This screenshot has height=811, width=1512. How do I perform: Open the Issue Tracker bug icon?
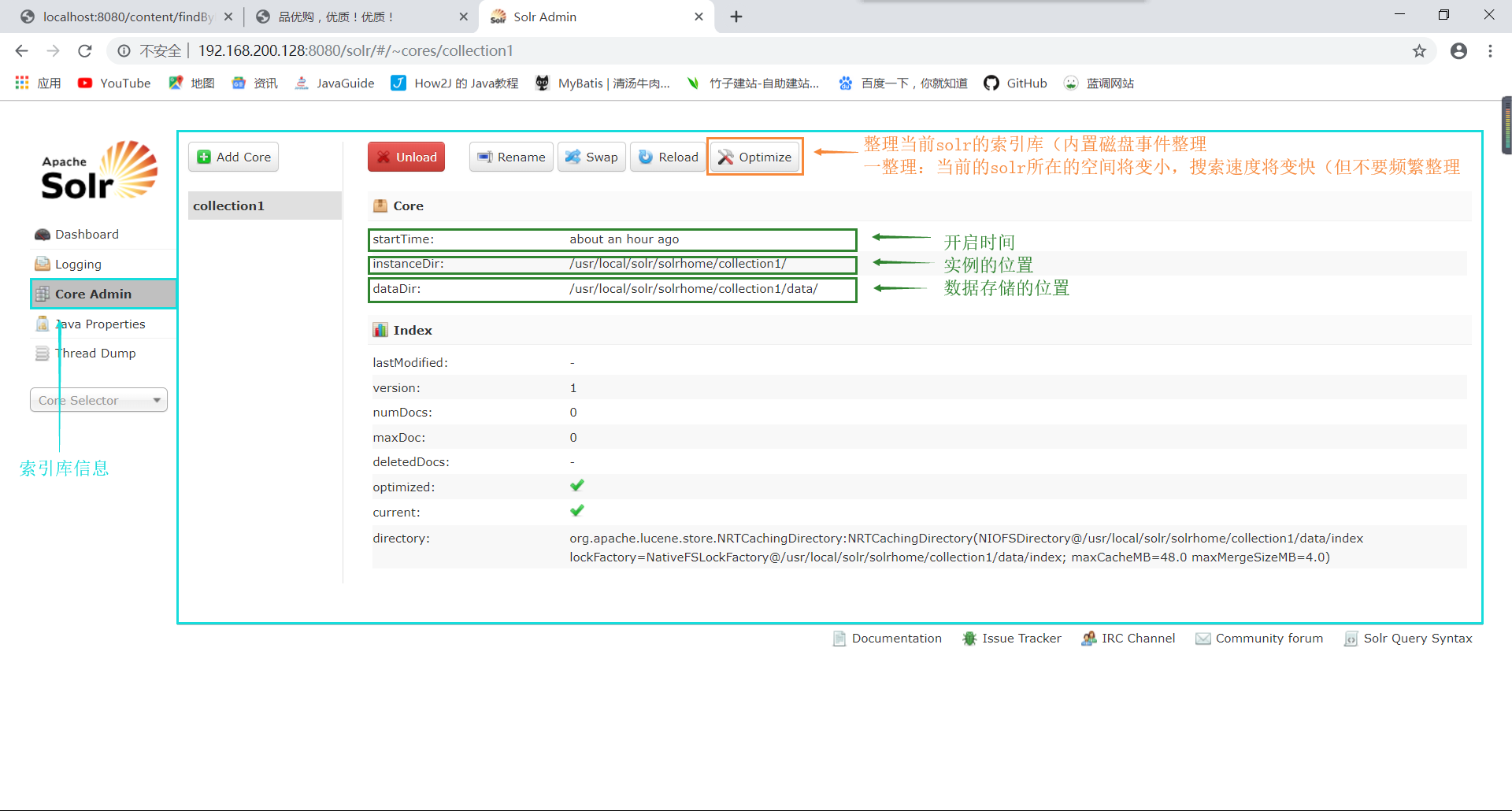pos(968,639)
